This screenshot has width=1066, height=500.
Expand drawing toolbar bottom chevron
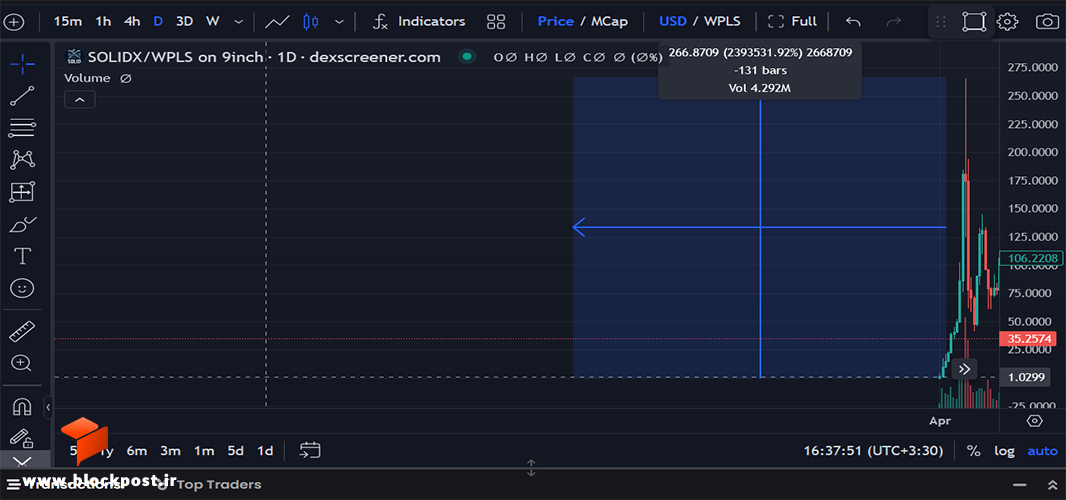pos(22,461)
